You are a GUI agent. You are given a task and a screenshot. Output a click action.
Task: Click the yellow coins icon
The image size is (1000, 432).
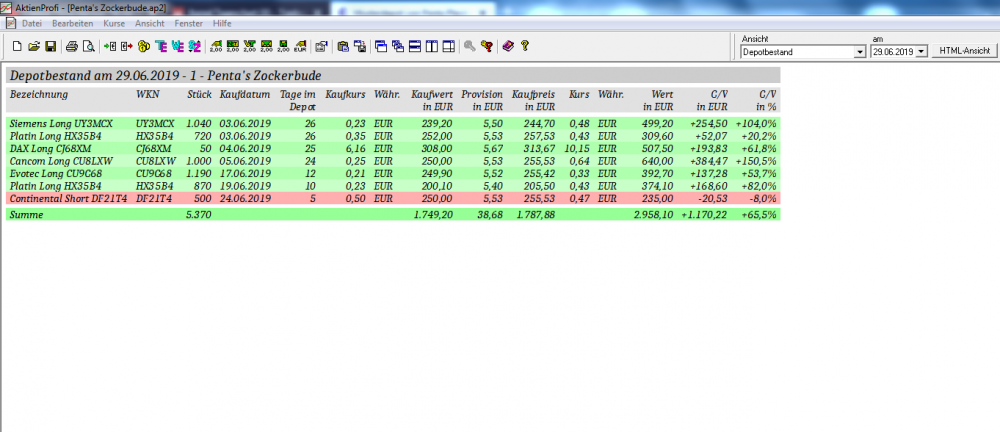143,46
